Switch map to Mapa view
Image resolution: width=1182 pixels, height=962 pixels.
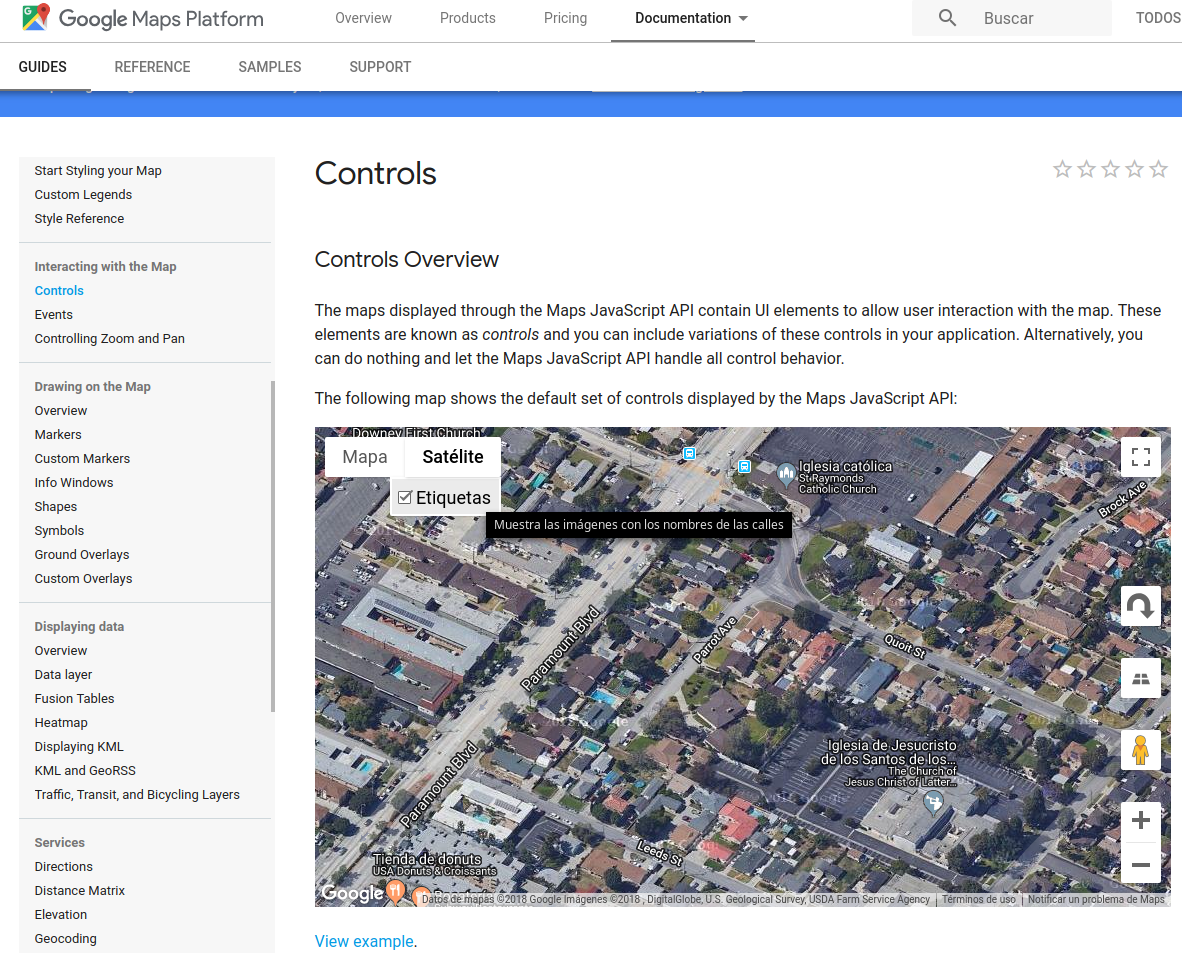coord(364,457)
